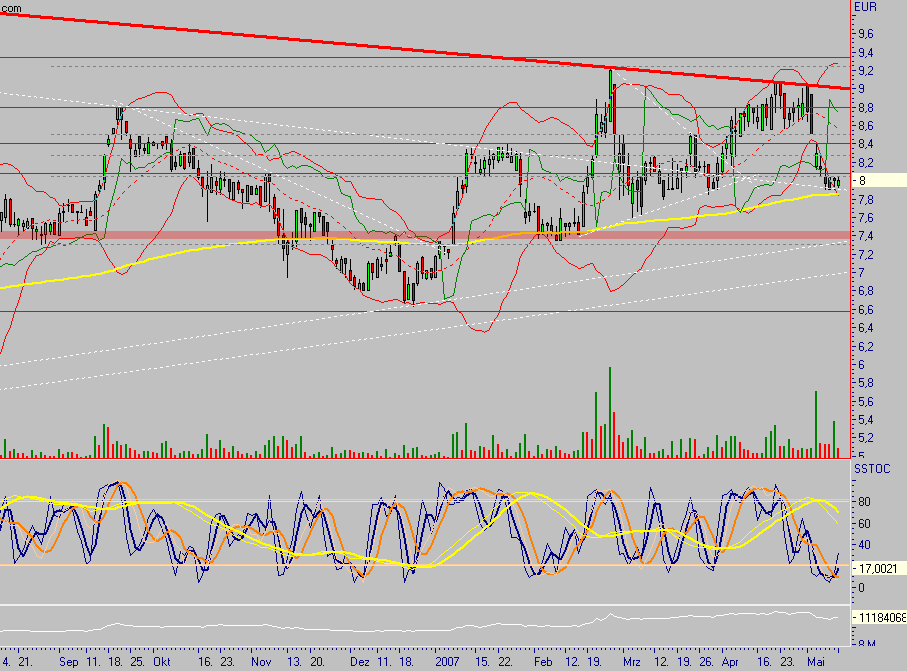
Task: Click the 9,6 price axis label
Action: 866,34
